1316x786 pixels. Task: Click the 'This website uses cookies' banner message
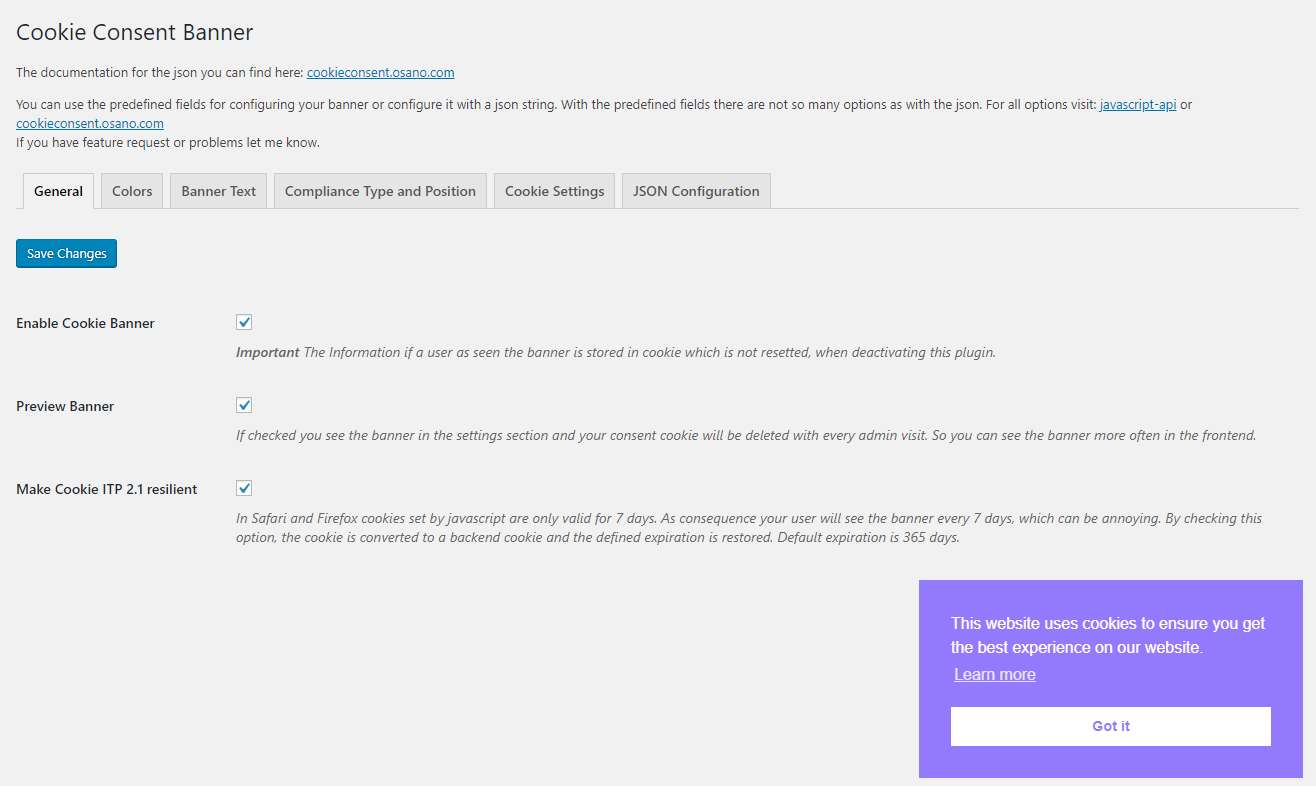coord(1108,635)
